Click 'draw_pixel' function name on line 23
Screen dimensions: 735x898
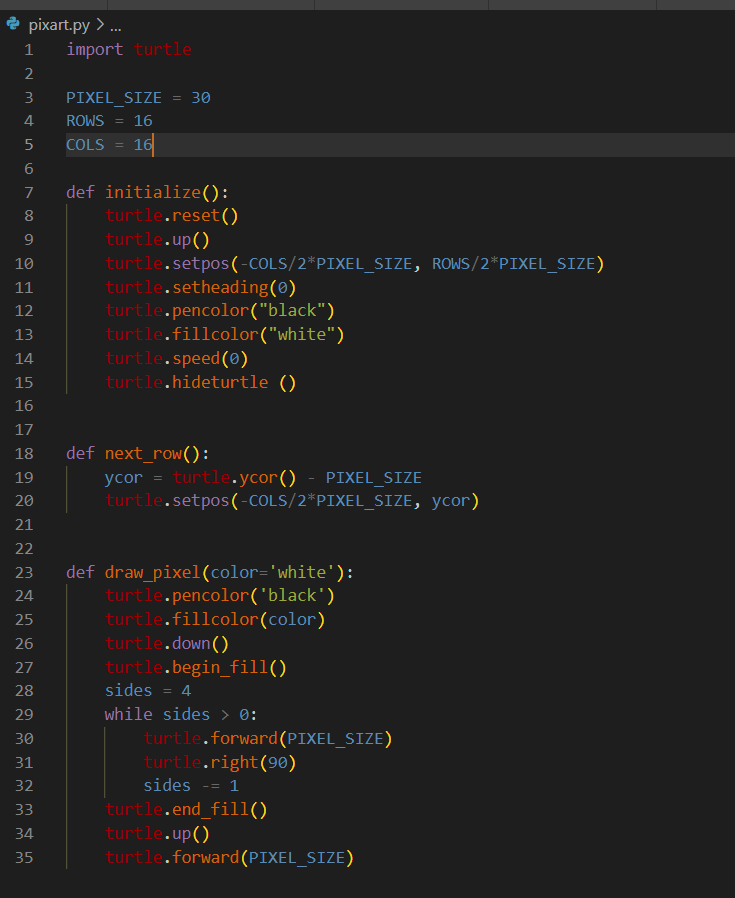152,572
